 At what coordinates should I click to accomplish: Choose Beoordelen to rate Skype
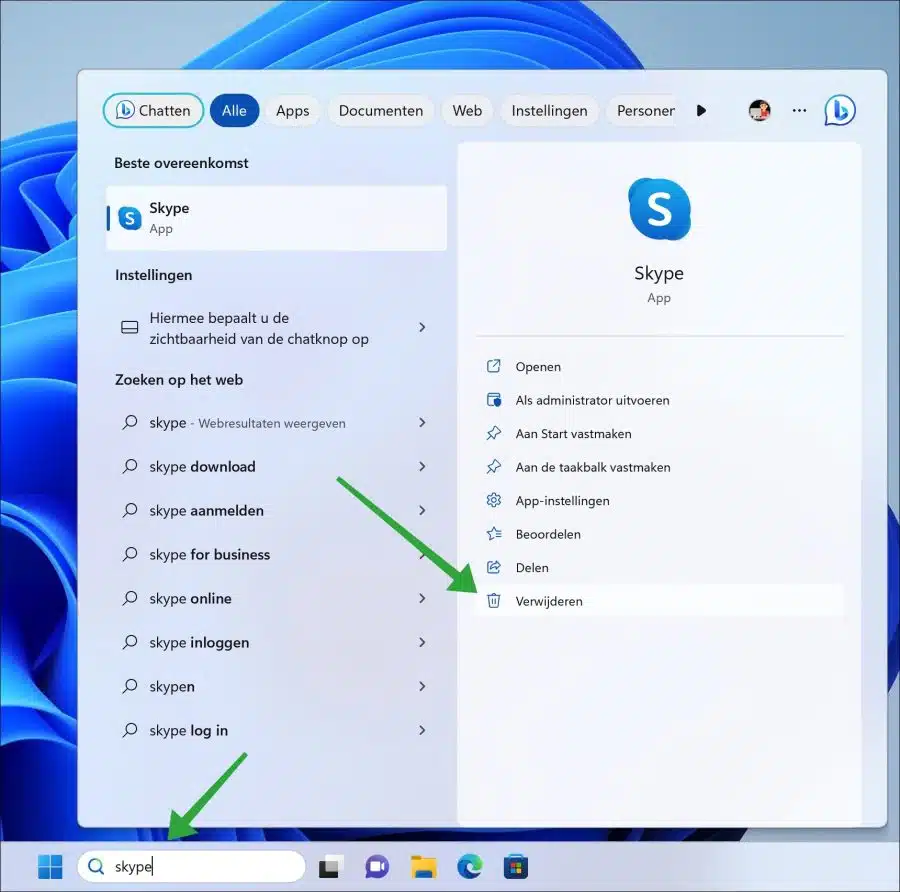pyautogui.click(x=660, y=534)
